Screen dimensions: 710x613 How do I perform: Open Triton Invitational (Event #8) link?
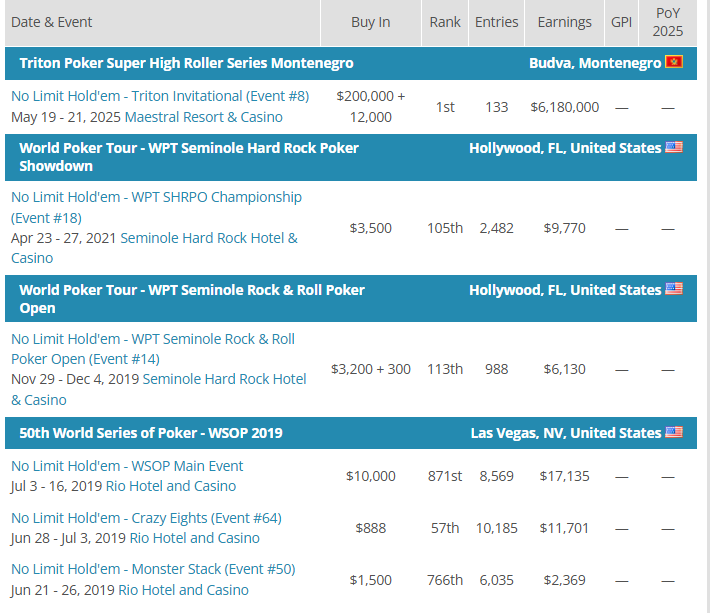point(160,96)
